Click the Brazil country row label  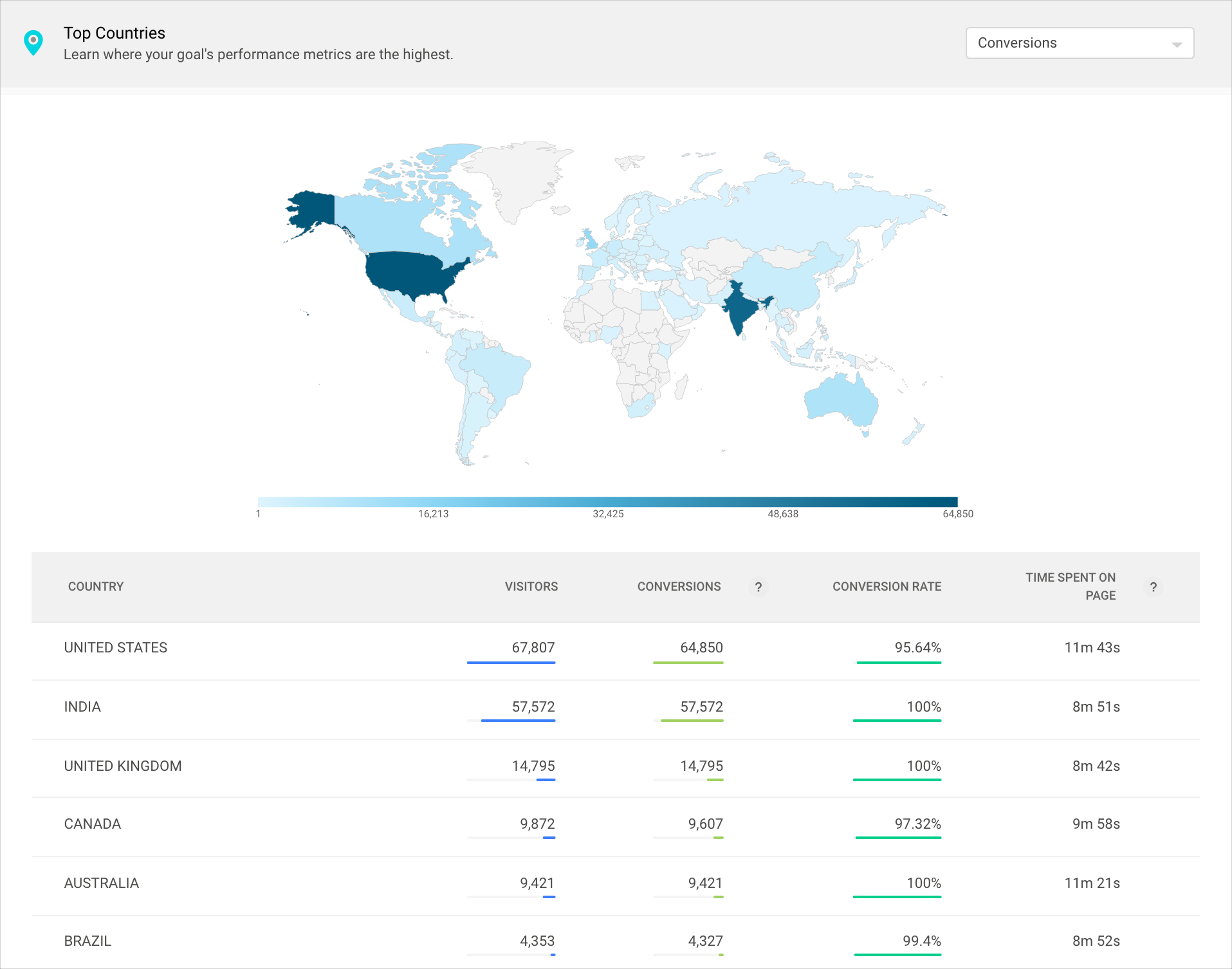click(87, 941)
